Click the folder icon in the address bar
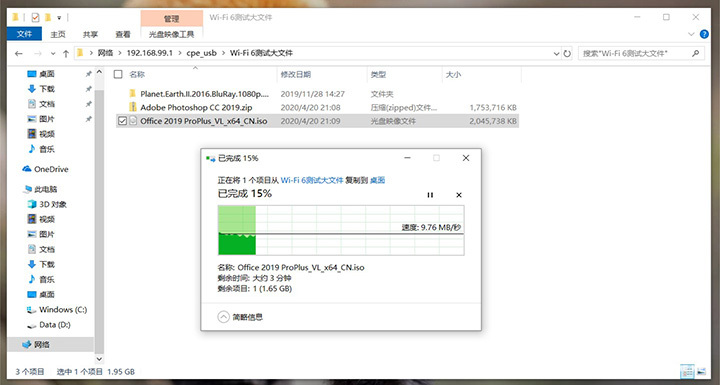The image size is (720, 385). tap(79, 53)
